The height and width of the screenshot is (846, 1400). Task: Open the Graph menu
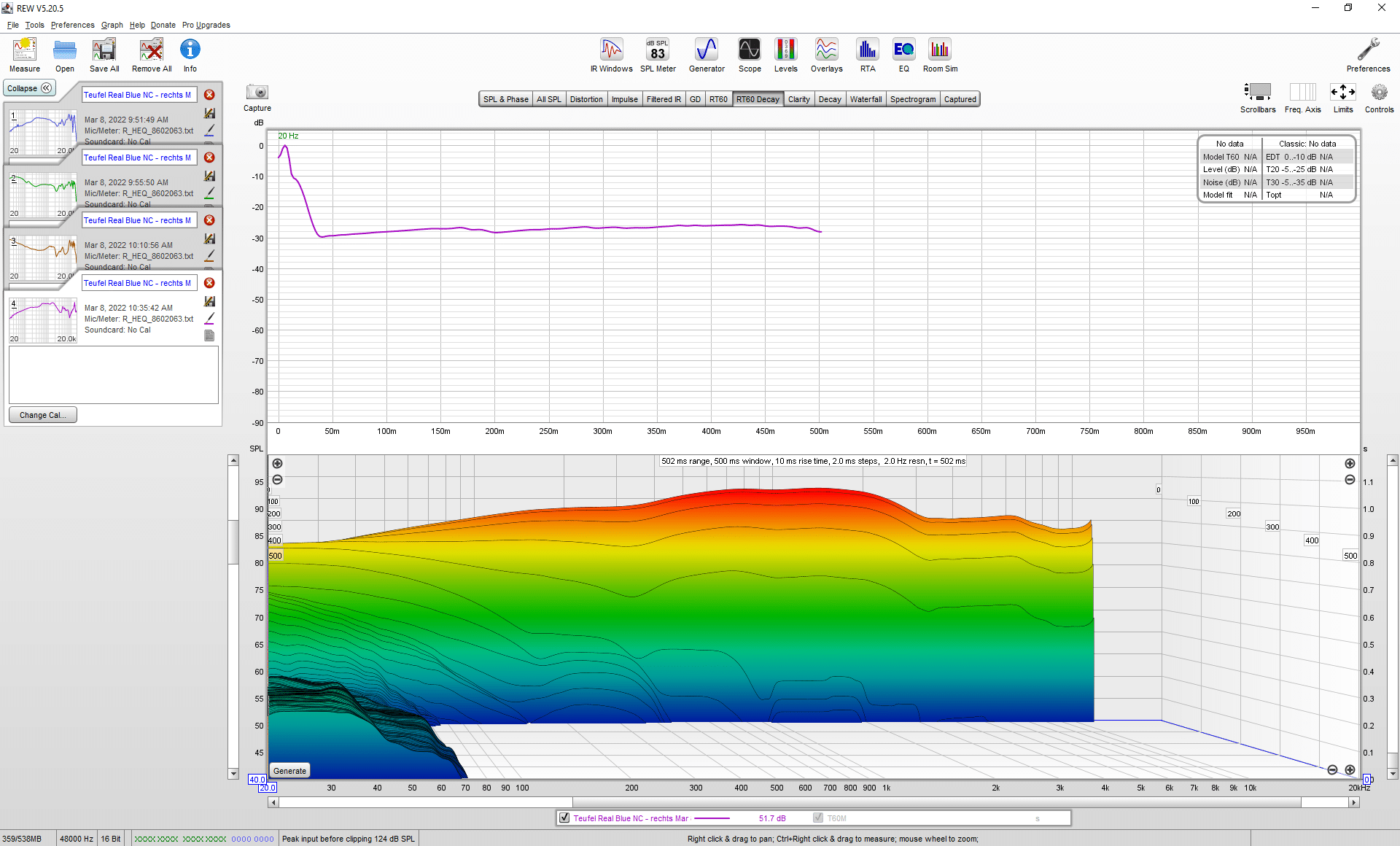pyautogui.click(x=112, y=25)
